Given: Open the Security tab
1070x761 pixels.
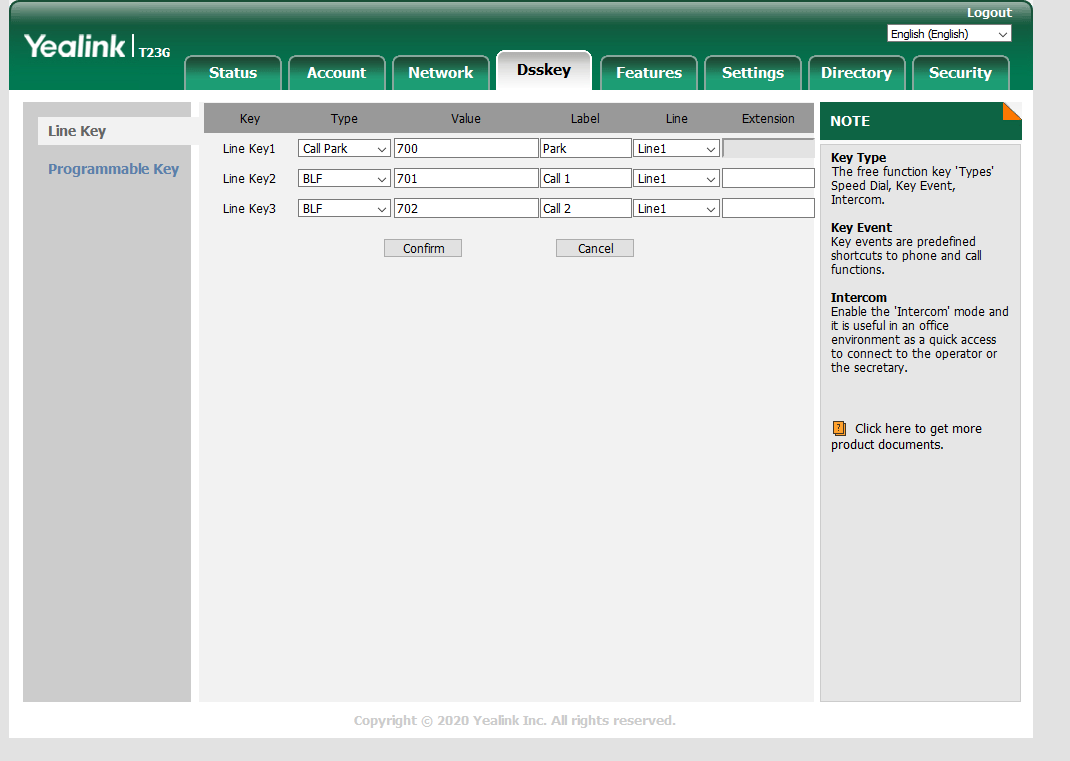Looking at the screenshot, I should click(959, 73).
